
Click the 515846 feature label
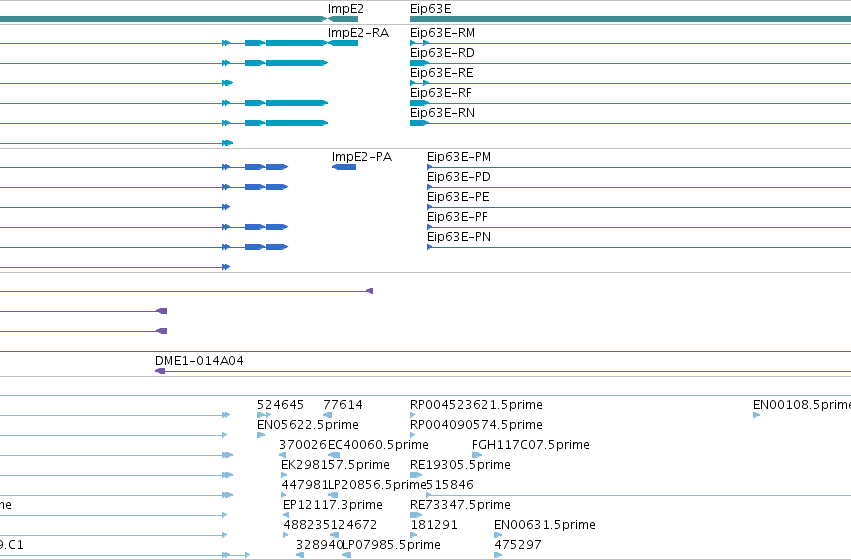coord(450,485)
